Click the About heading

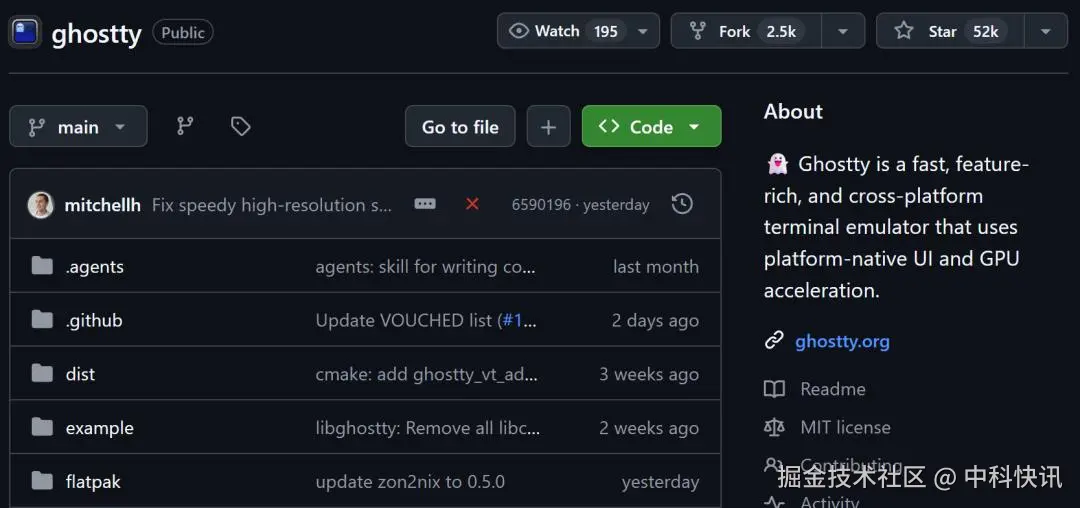pyautogui.click(x=793, y=112)
